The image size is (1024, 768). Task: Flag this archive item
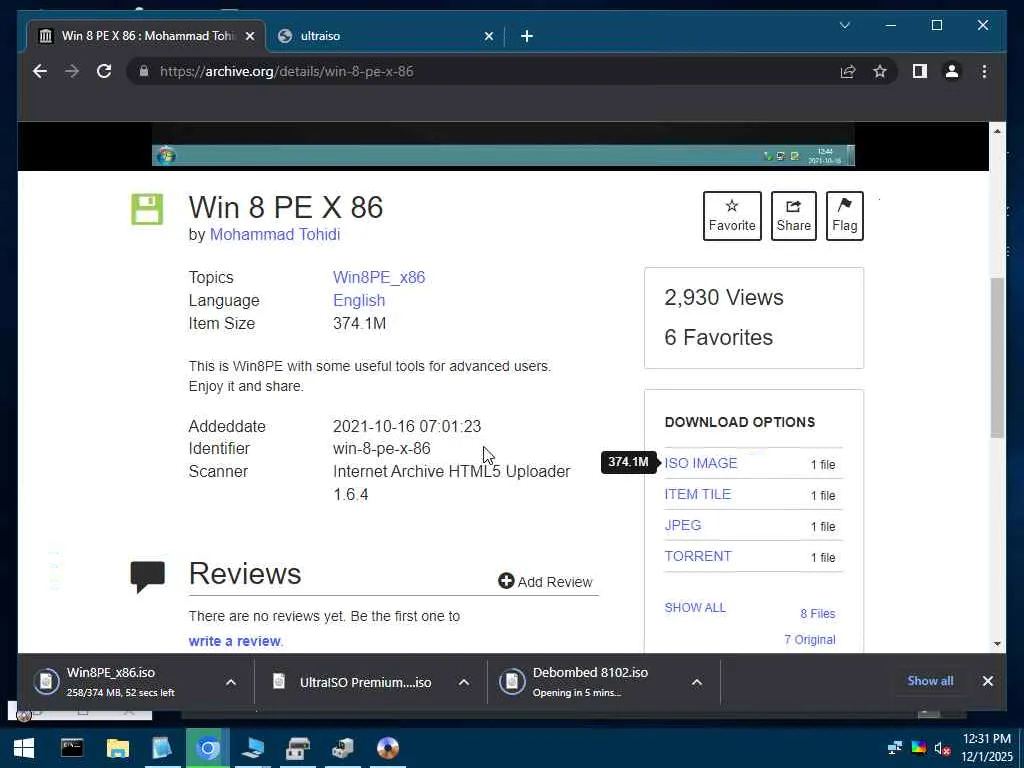coord(844,216)
